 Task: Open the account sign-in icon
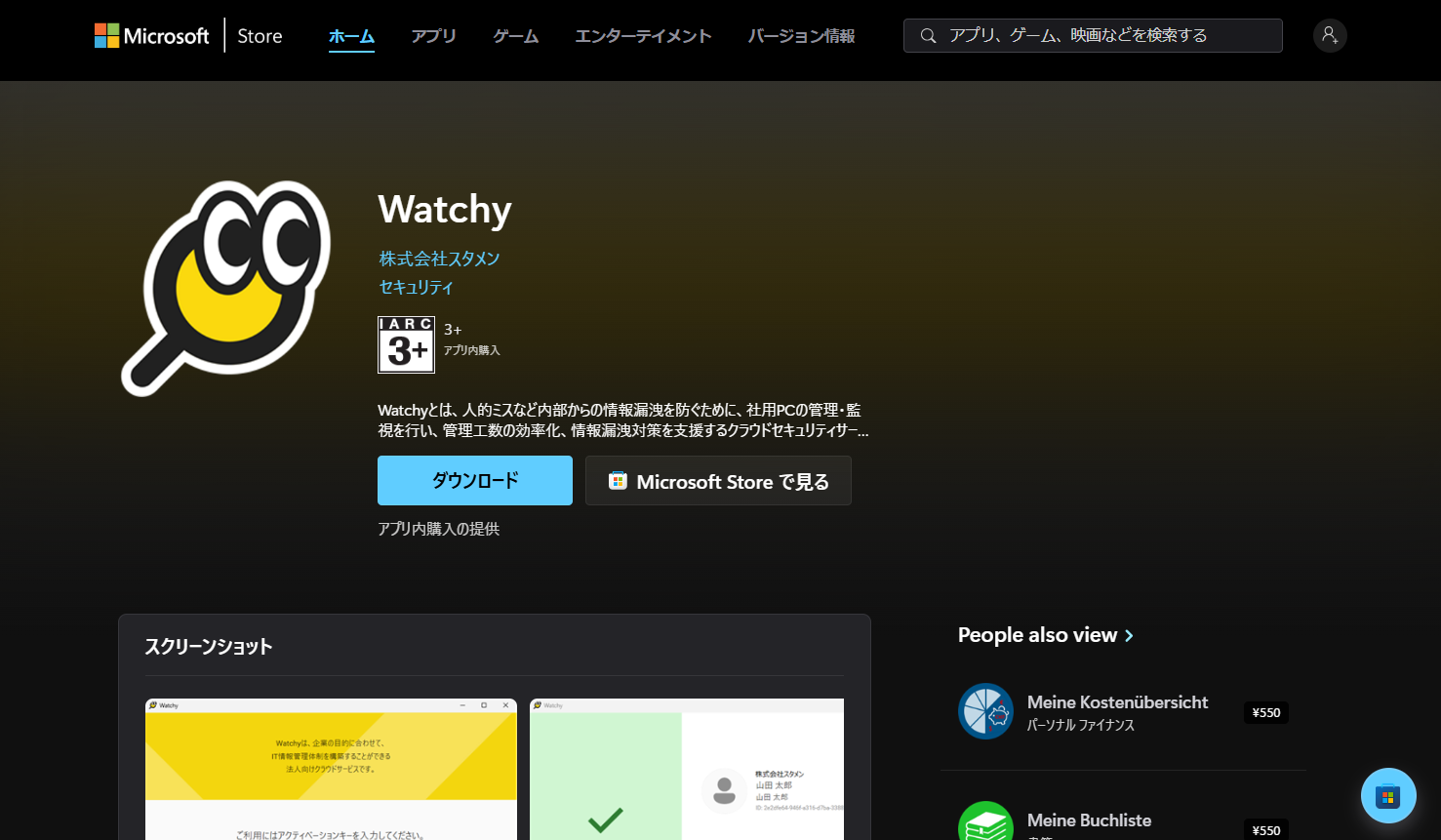1330,35
